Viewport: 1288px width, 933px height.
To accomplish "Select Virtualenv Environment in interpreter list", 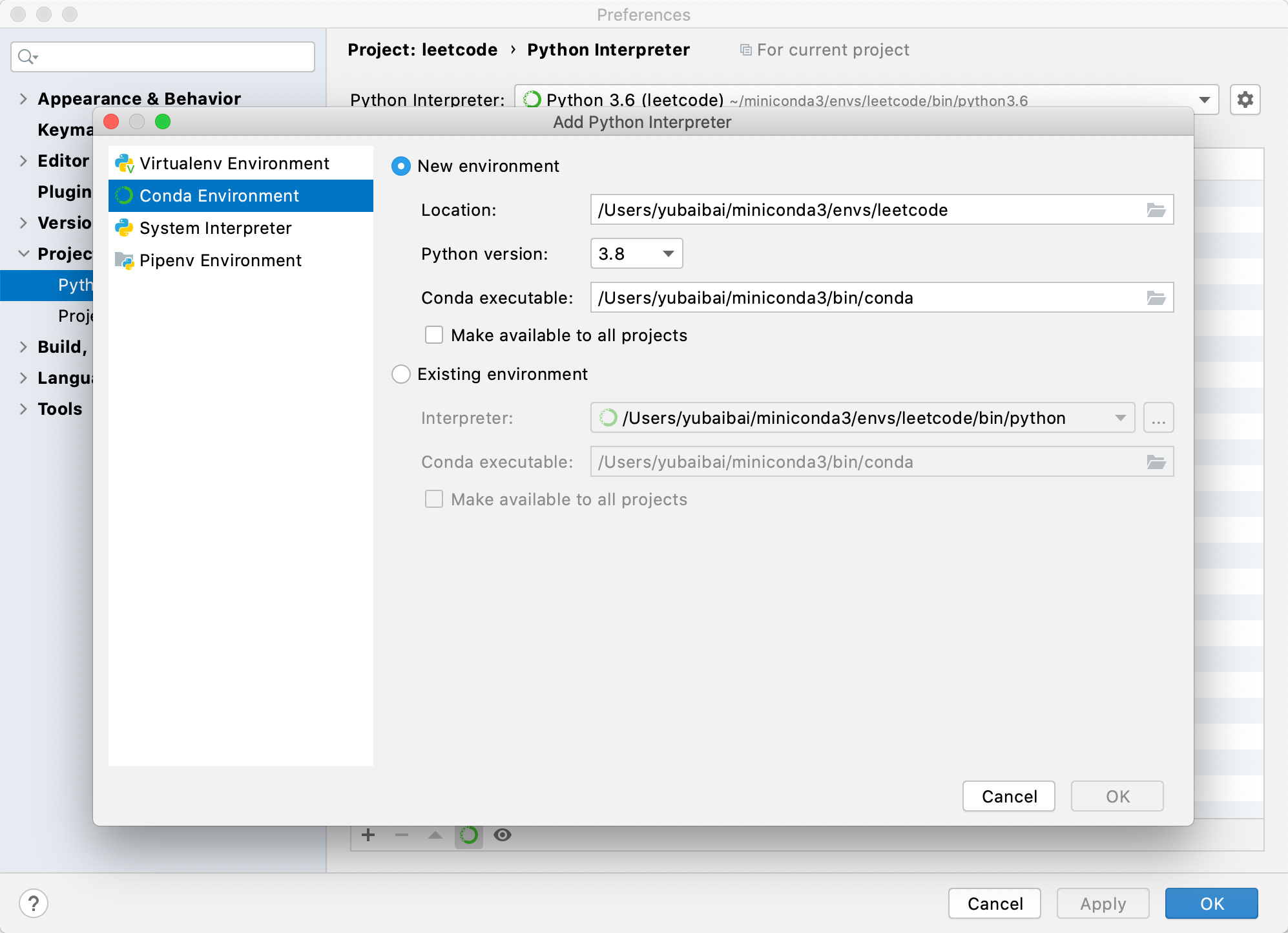I will coord(240,163).
